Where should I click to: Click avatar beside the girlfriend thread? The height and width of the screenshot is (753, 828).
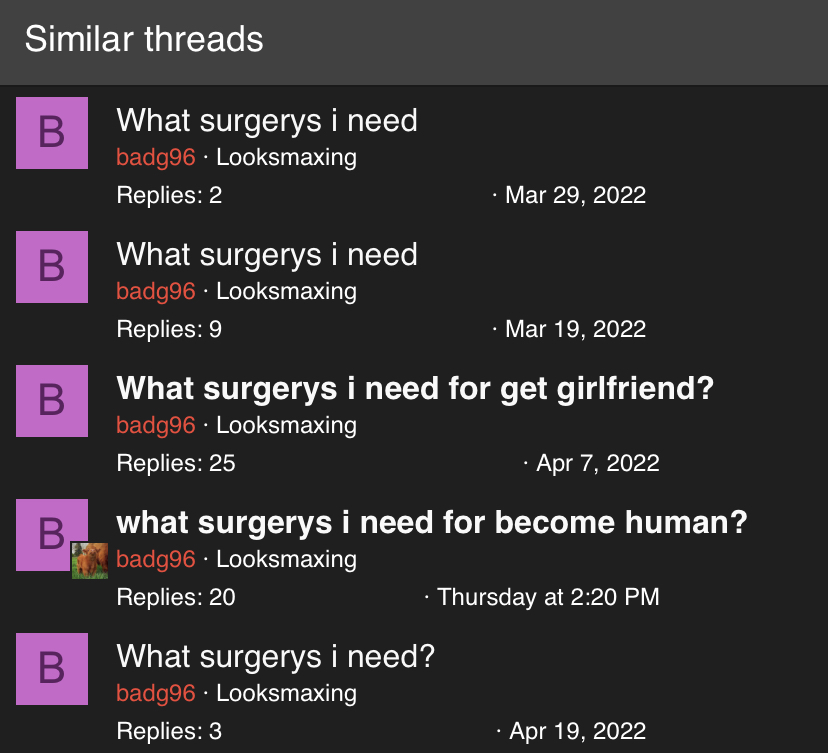pyautogui.click(x=52, y=401)
